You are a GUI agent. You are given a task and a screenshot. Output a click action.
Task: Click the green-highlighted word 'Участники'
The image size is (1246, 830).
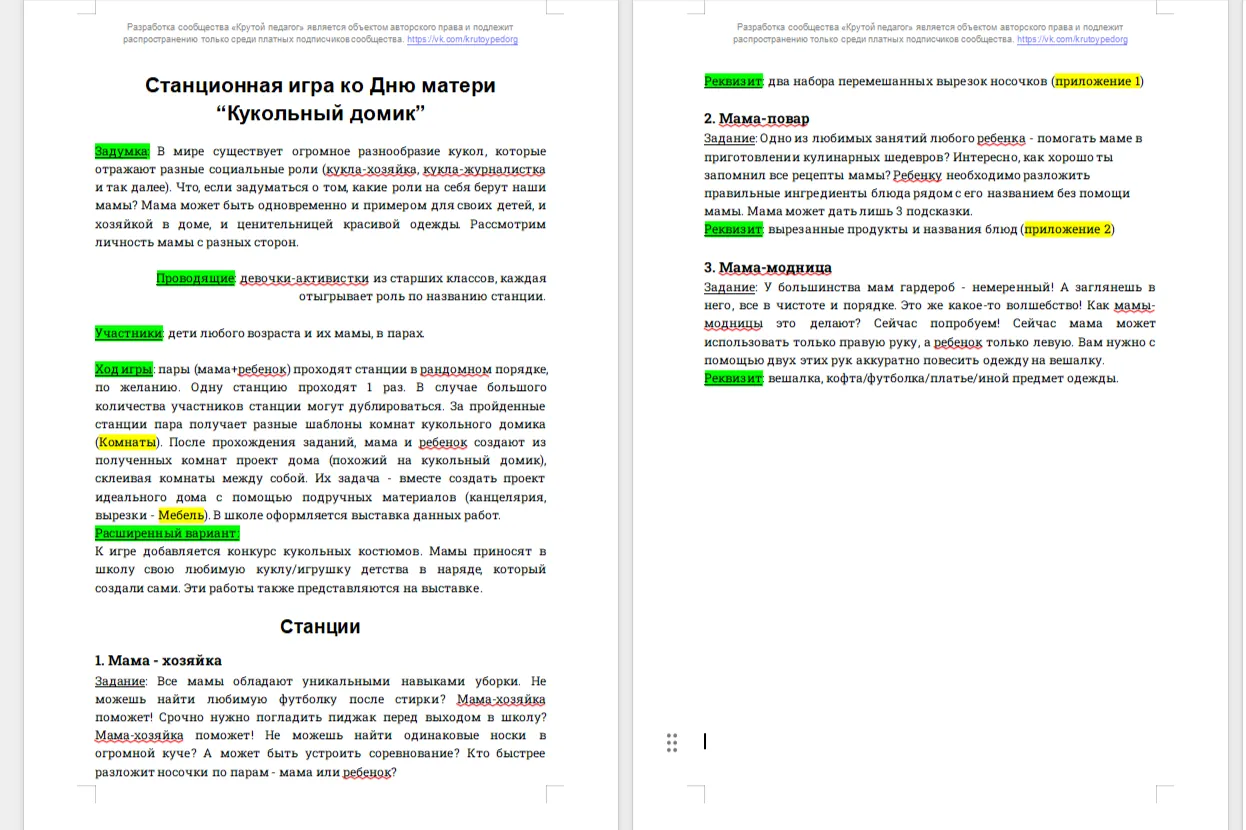129,333
